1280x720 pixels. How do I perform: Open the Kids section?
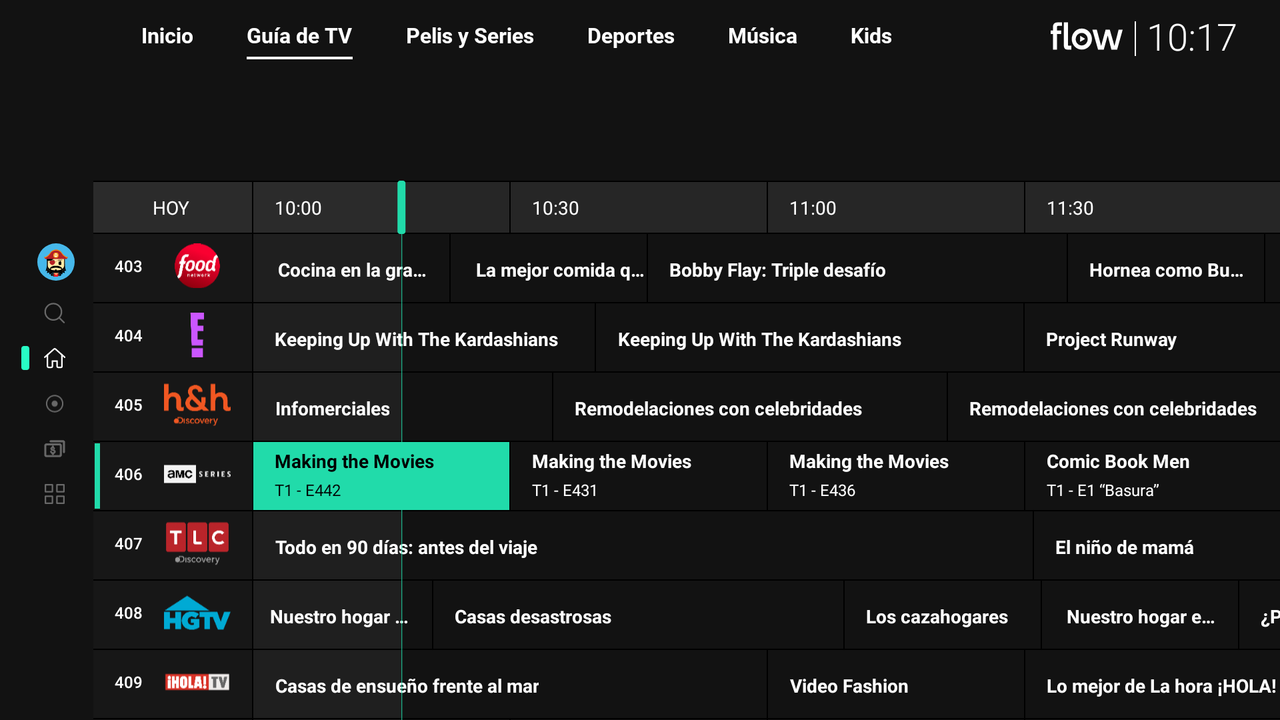click(x=870, y=37)
